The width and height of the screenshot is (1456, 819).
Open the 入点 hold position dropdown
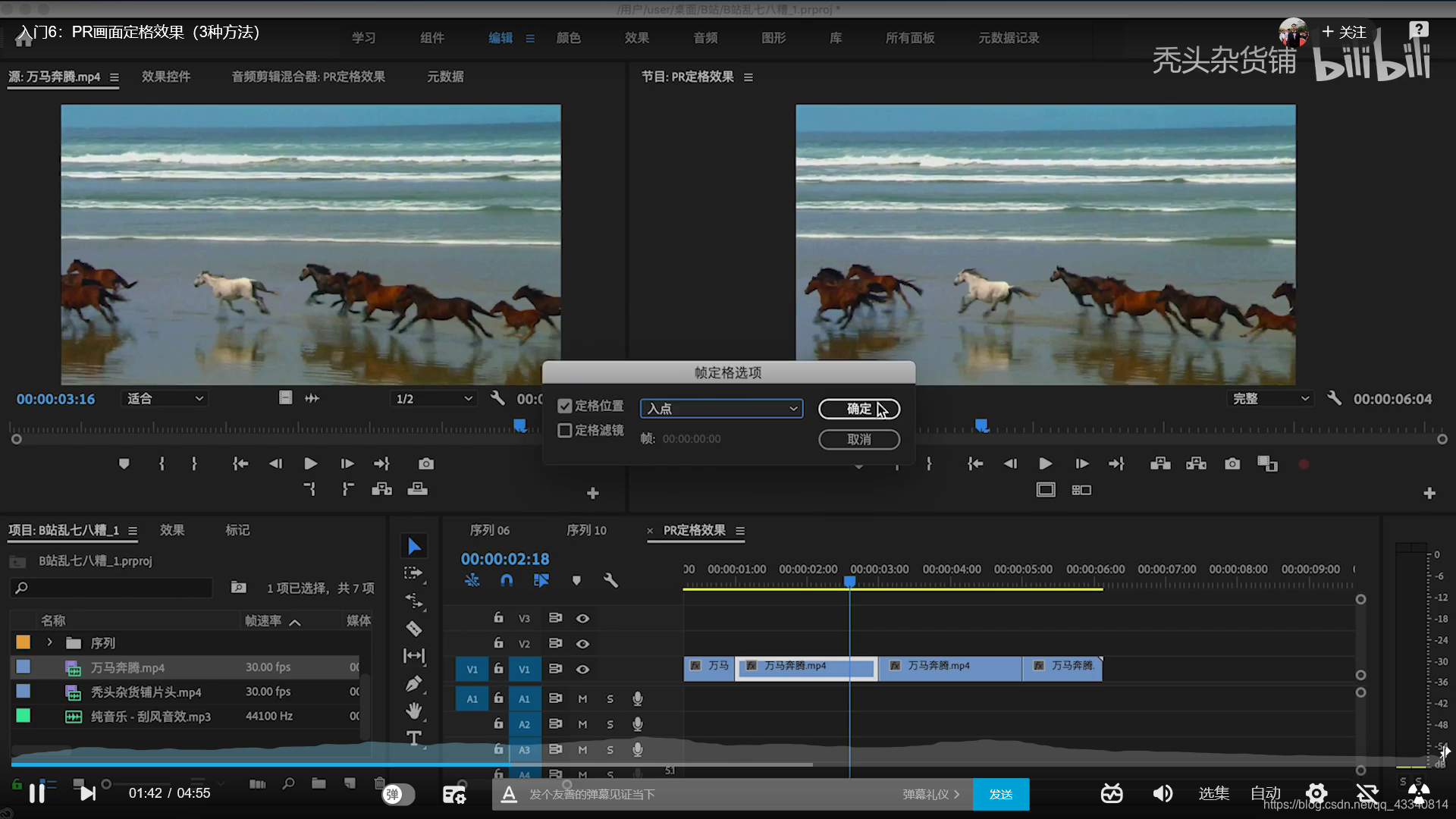[x=721, y=409]
